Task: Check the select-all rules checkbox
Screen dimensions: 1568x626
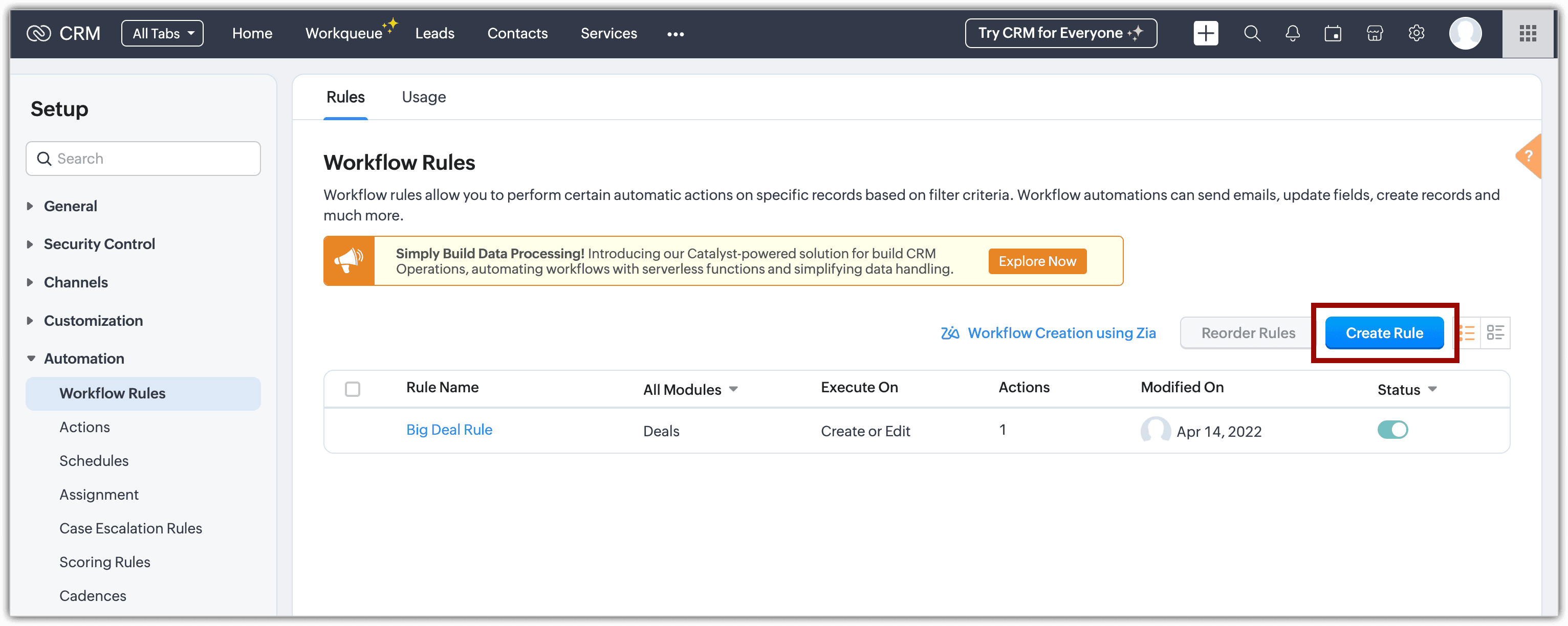Action: [x=353, y=389]
